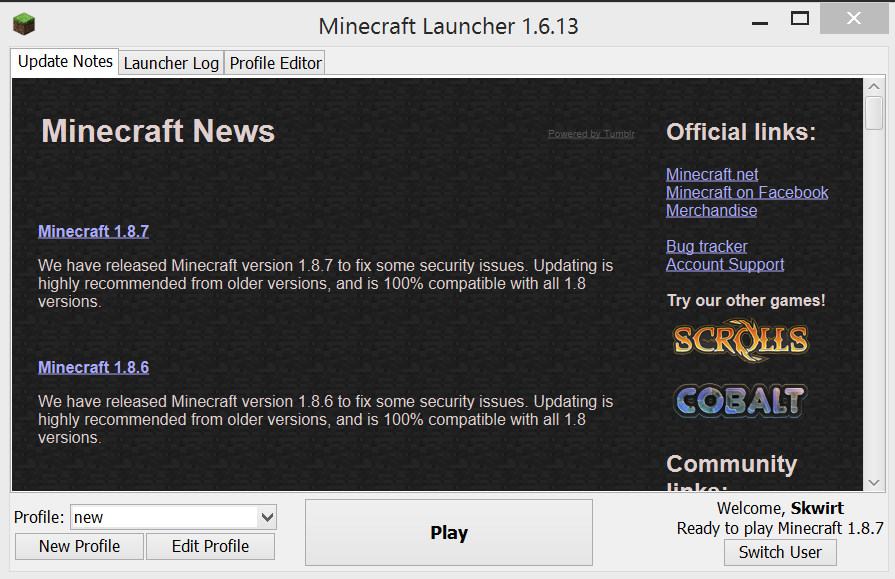
Task: Click the news panel scroll down arrow
Action: point(874,482)
